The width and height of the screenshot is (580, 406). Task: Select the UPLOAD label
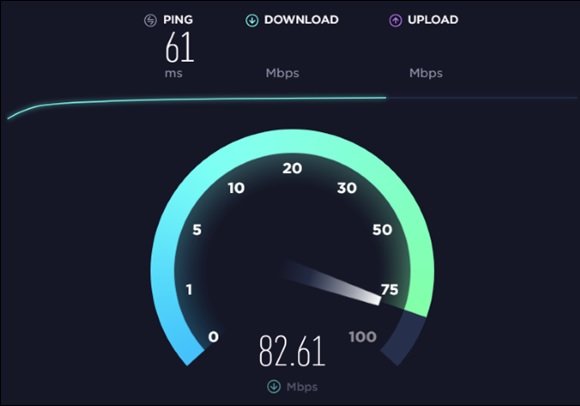[433, 20]
